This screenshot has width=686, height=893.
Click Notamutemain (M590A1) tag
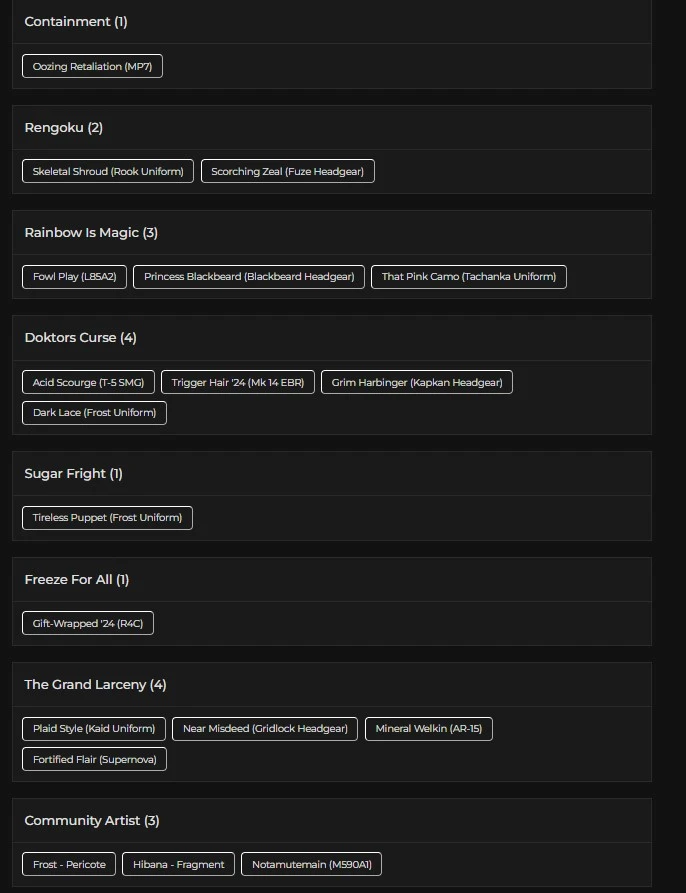pyautogui.click(x=311, y=864)
